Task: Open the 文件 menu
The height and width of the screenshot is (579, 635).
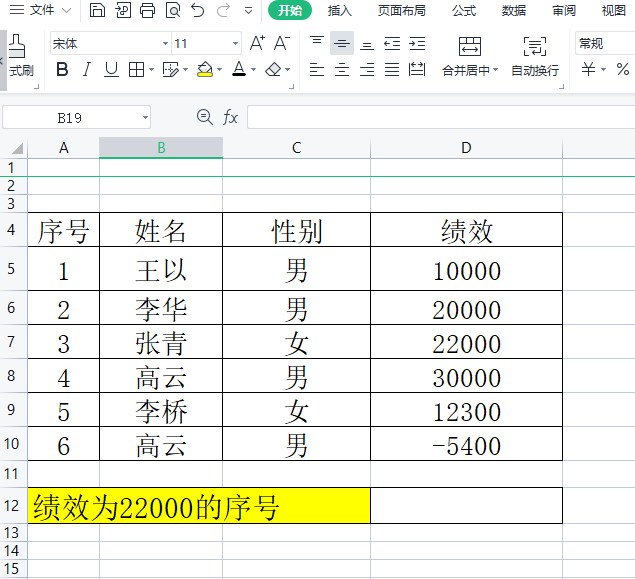Action: tap(40, 10)
